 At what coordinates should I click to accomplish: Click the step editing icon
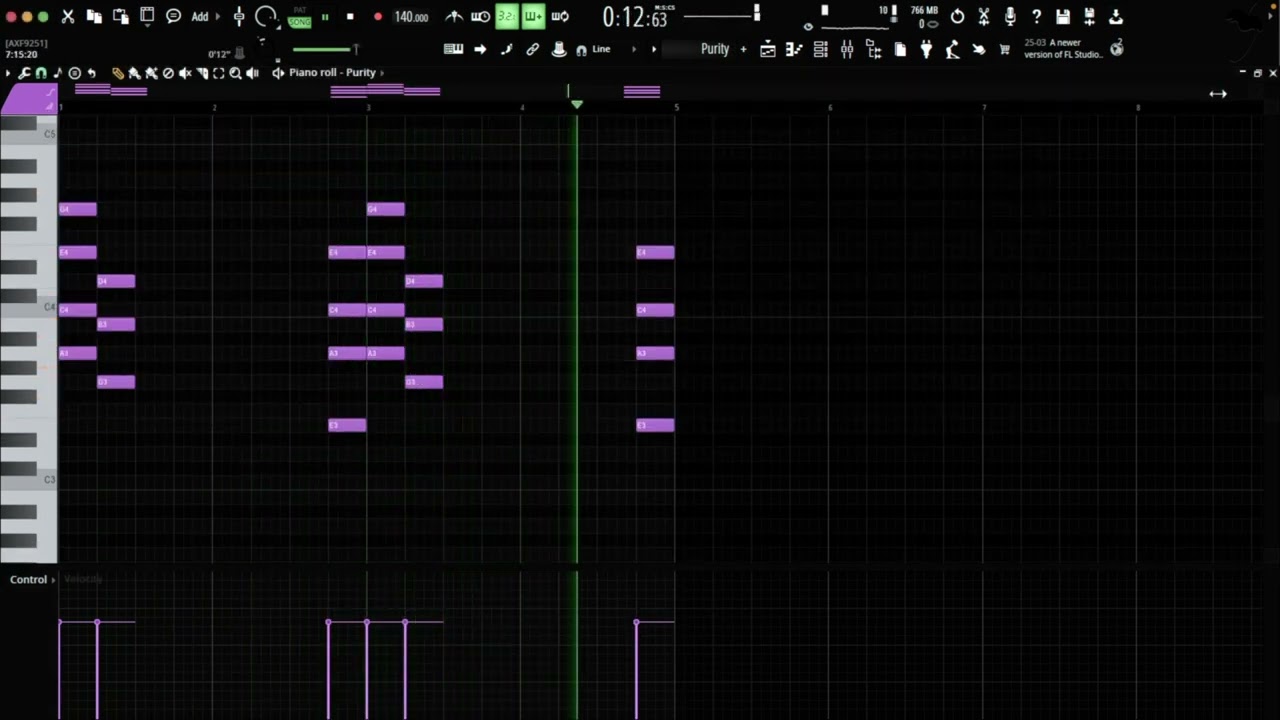(x=506, y=49)
